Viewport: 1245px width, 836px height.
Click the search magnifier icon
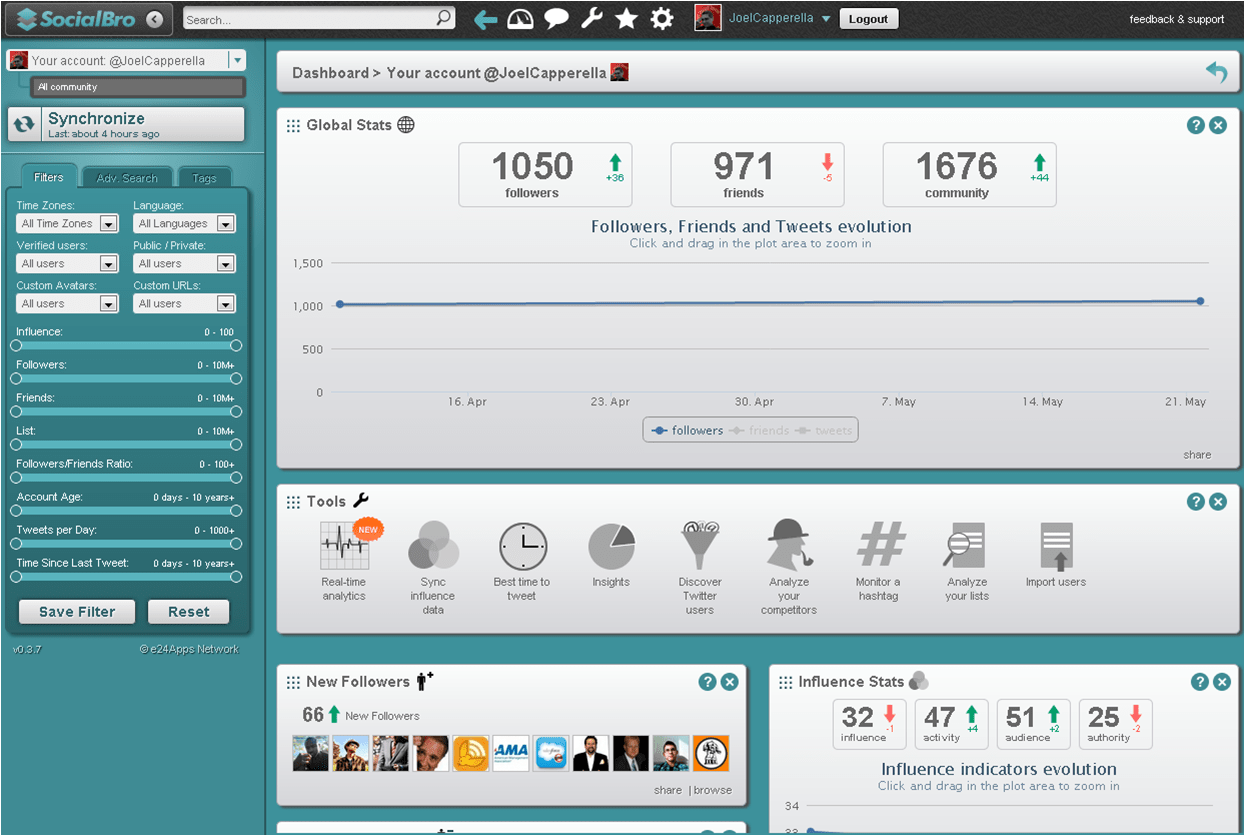tap(444, 18)
